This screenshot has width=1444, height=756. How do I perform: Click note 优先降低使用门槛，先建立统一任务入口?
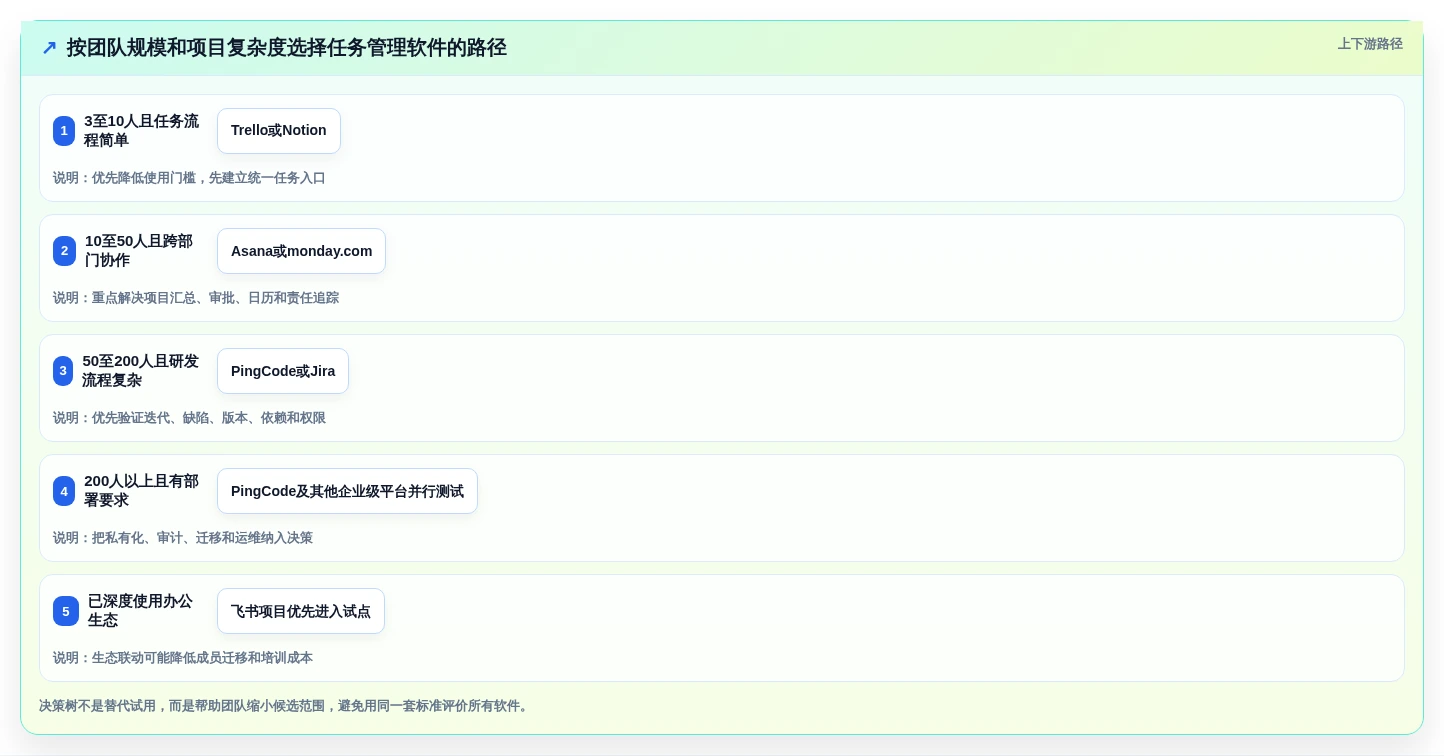(x=189, y=178)
